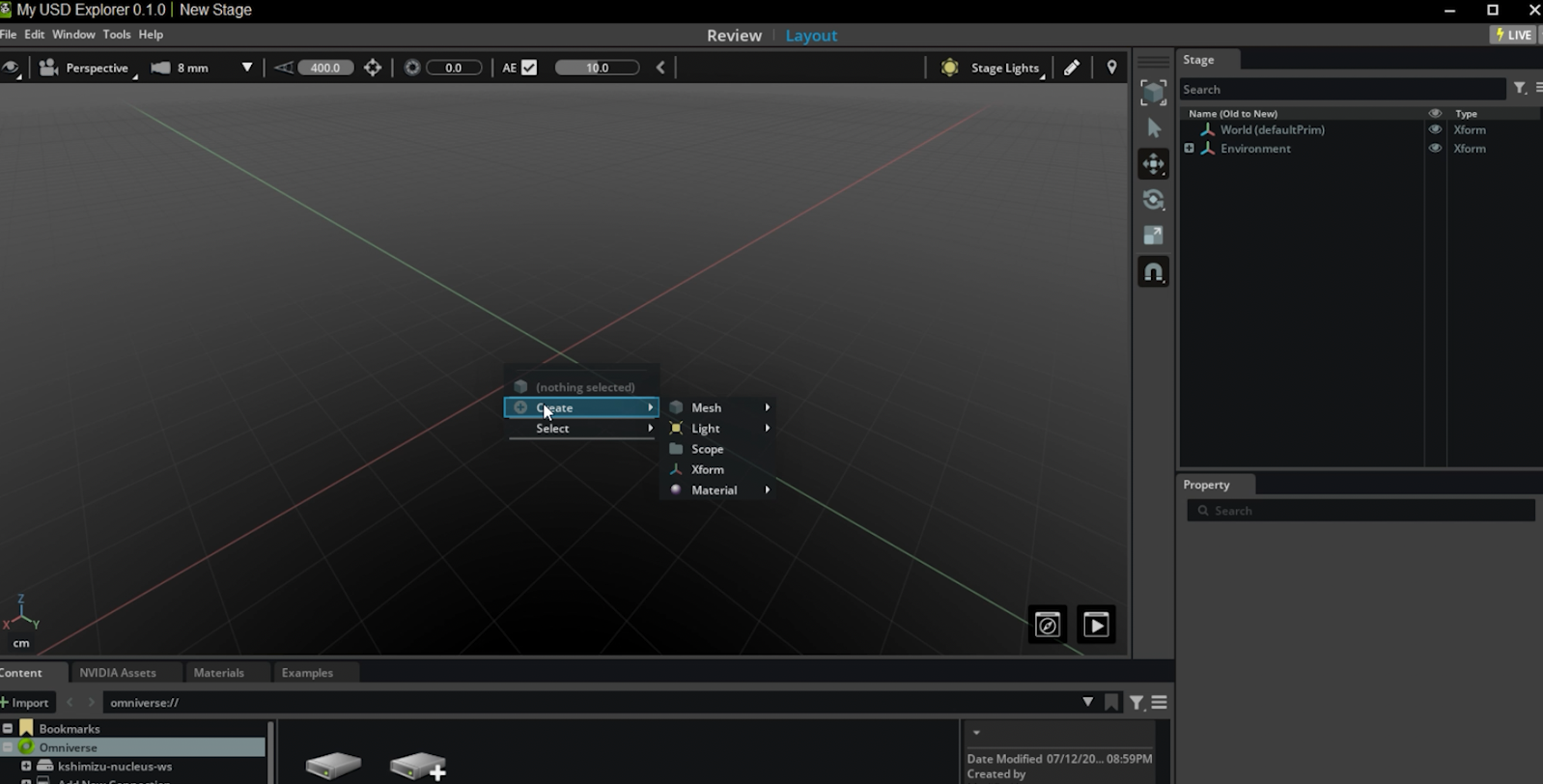Activate the Move tool
Screen dimensions: 1543x784
(1153, 164)
